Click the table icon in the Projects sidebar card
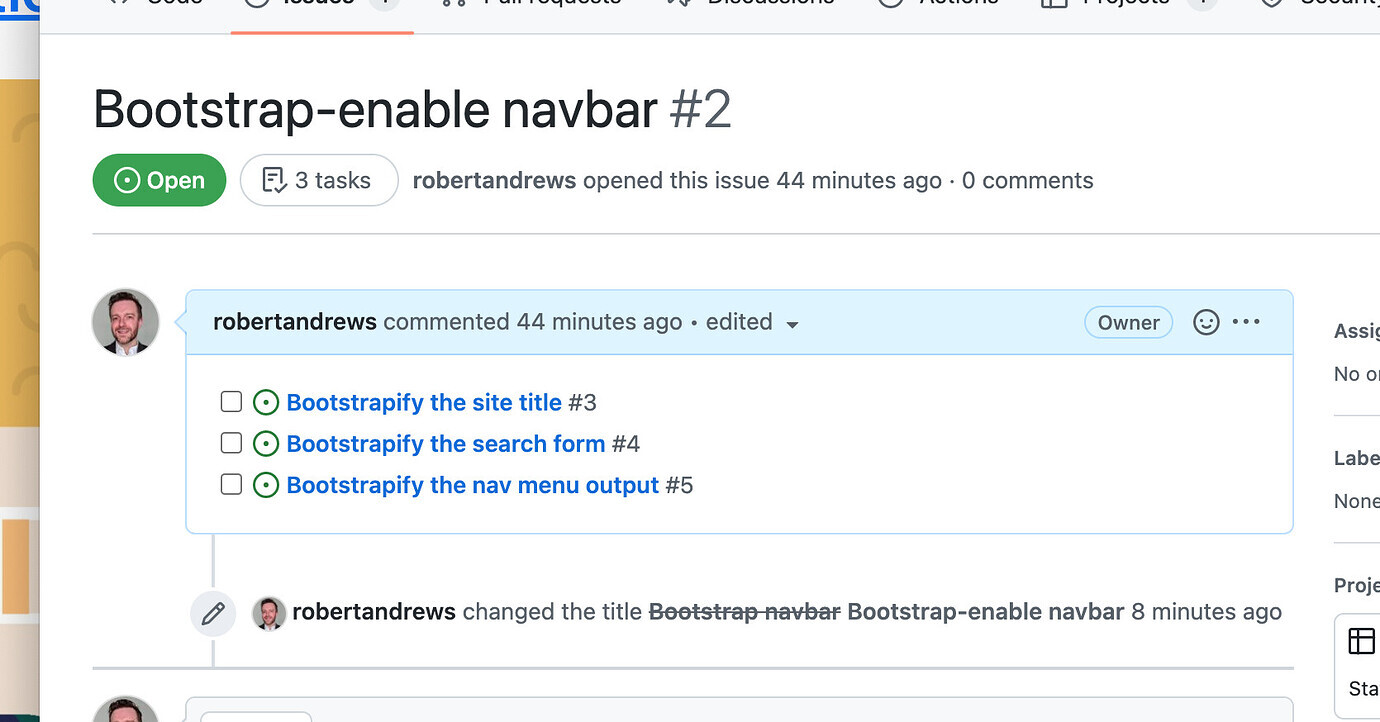The height and width of the screenshot is (722, 1380). point(1361,640)
